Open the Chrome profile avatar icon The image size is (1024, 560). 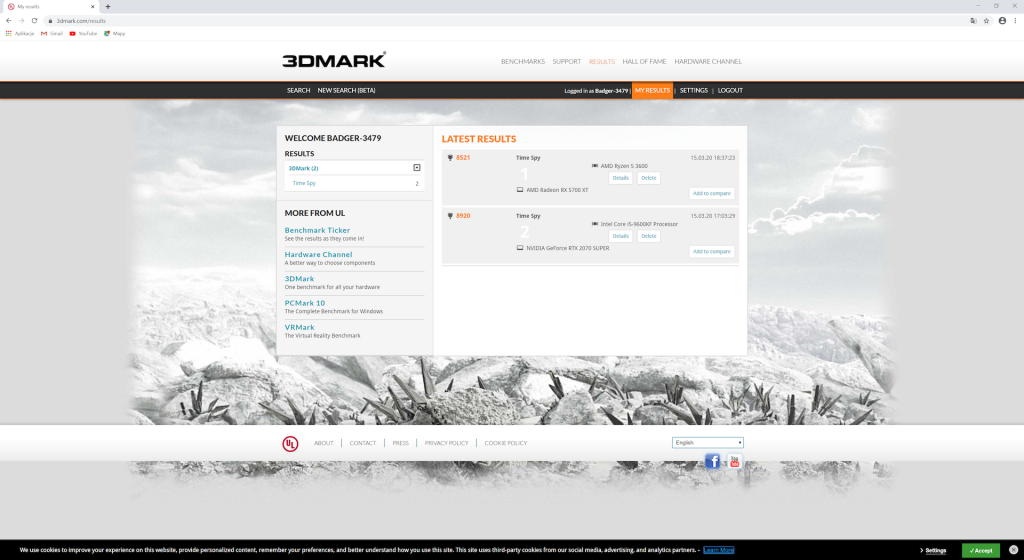coord(1002,20)
